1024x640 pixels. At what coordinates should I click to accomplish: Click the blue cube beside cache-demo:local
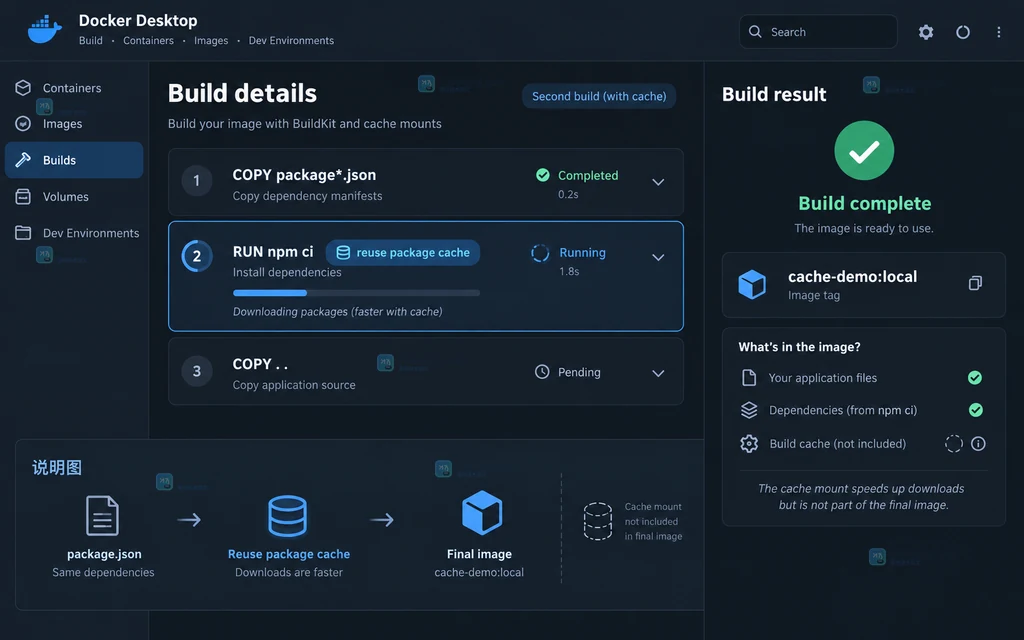[752, 284]
